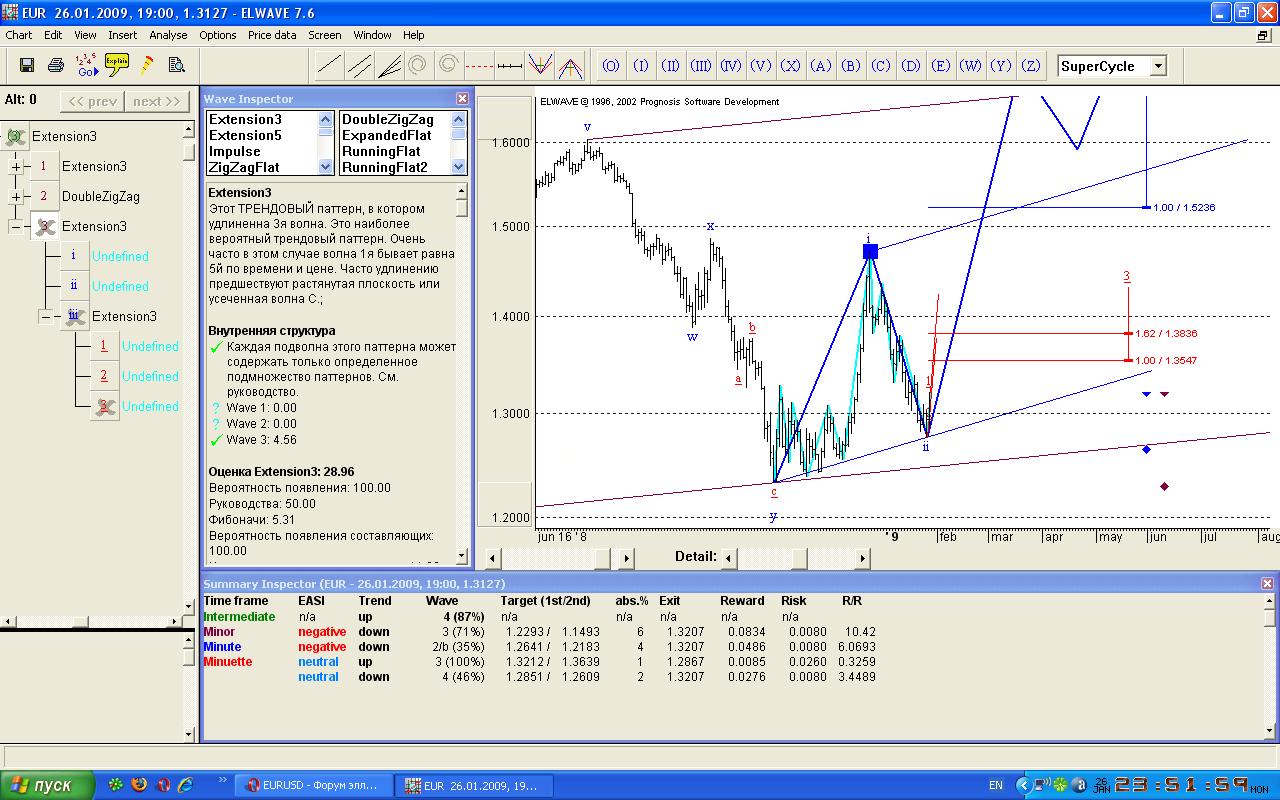Insert wave label (C)
The image size is (1280, 800).
click(881, 66)
